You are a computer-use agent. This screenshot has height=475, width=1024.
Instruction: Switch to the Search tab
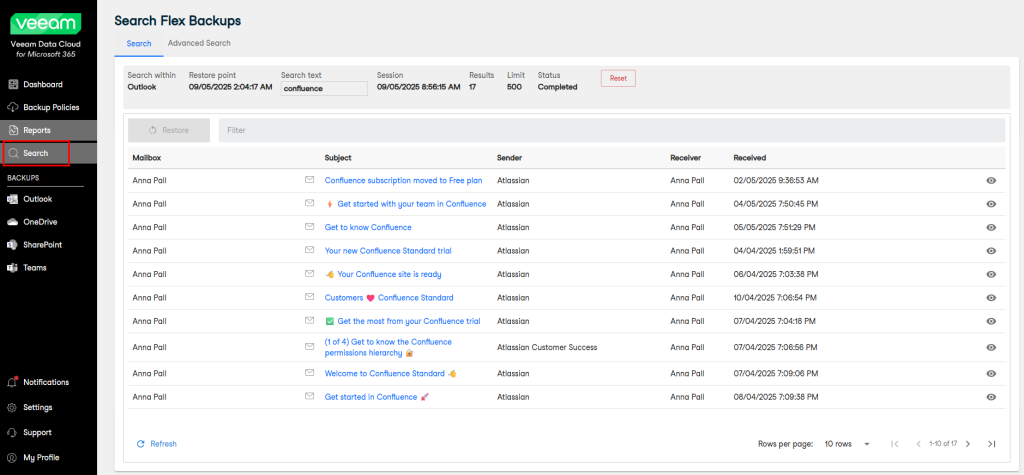pyautogui.click(x=139, y=44)
